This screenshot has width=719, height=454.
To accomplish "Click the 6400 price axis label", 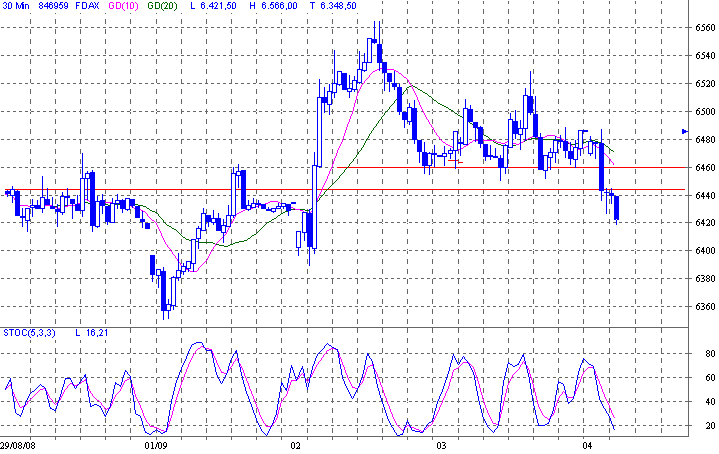I will 705,251.
